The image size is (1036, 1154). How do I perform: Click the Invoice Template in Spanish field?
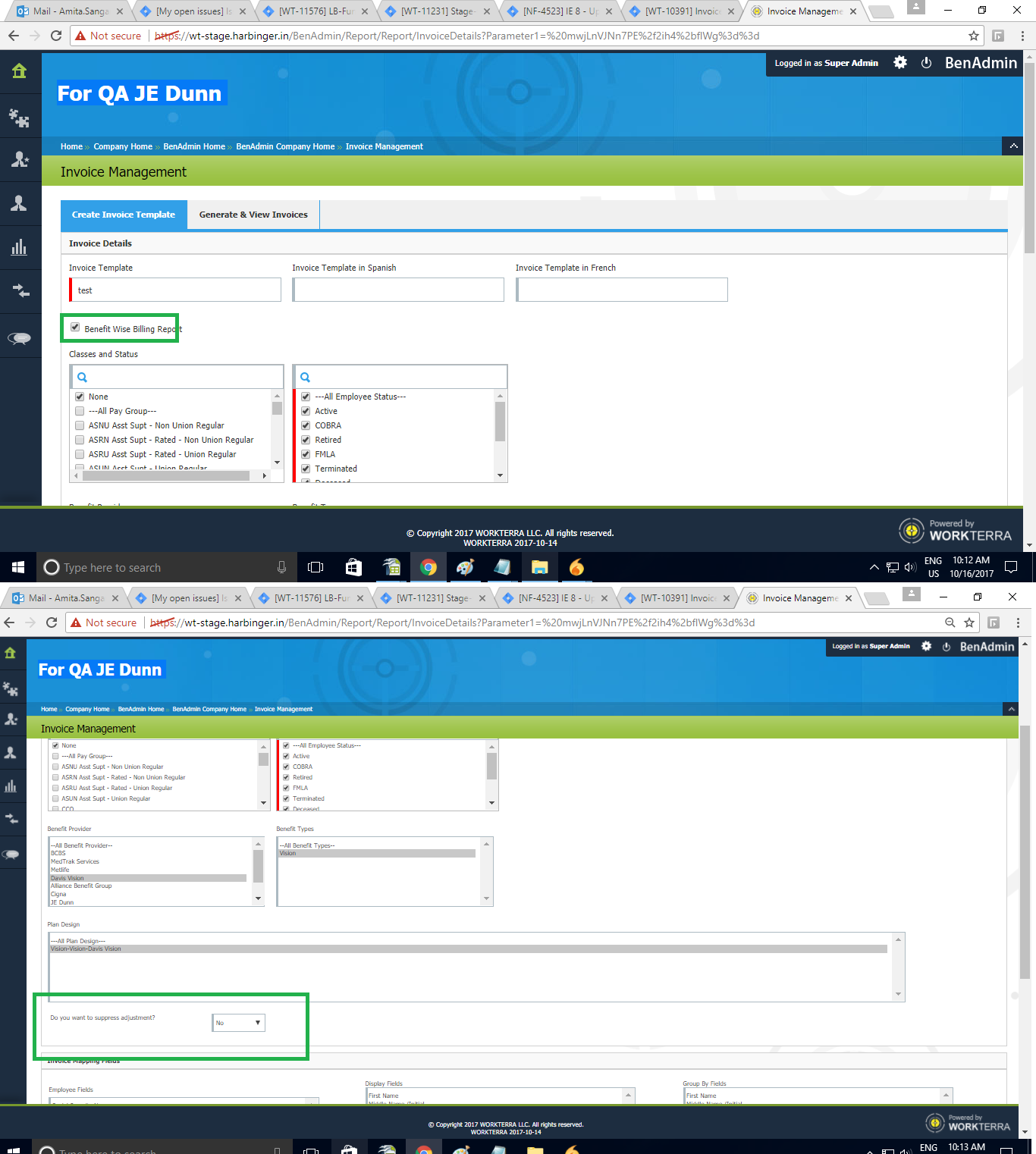point(398,290)
